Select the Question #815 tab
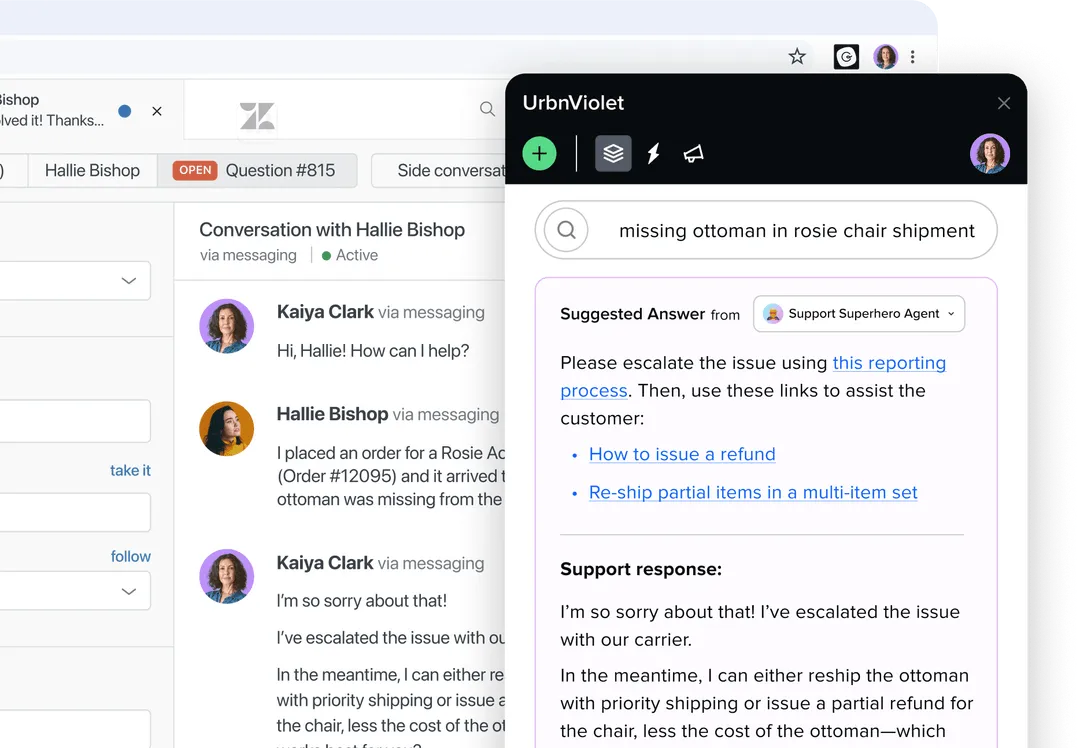The width and height of the screenshot is (1080, 748). point(258,171)
